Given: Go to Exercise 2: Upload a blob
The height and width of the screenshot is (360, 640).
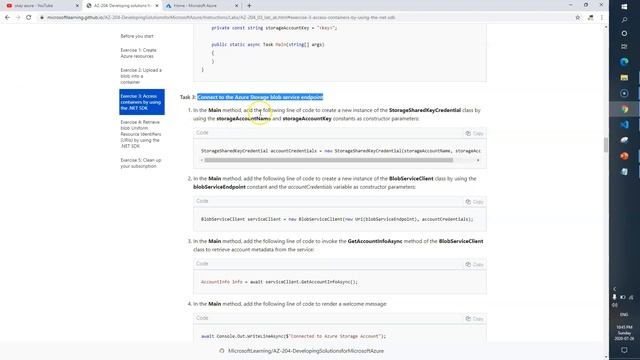Looking at the screenshot, I should pos(141,76).
